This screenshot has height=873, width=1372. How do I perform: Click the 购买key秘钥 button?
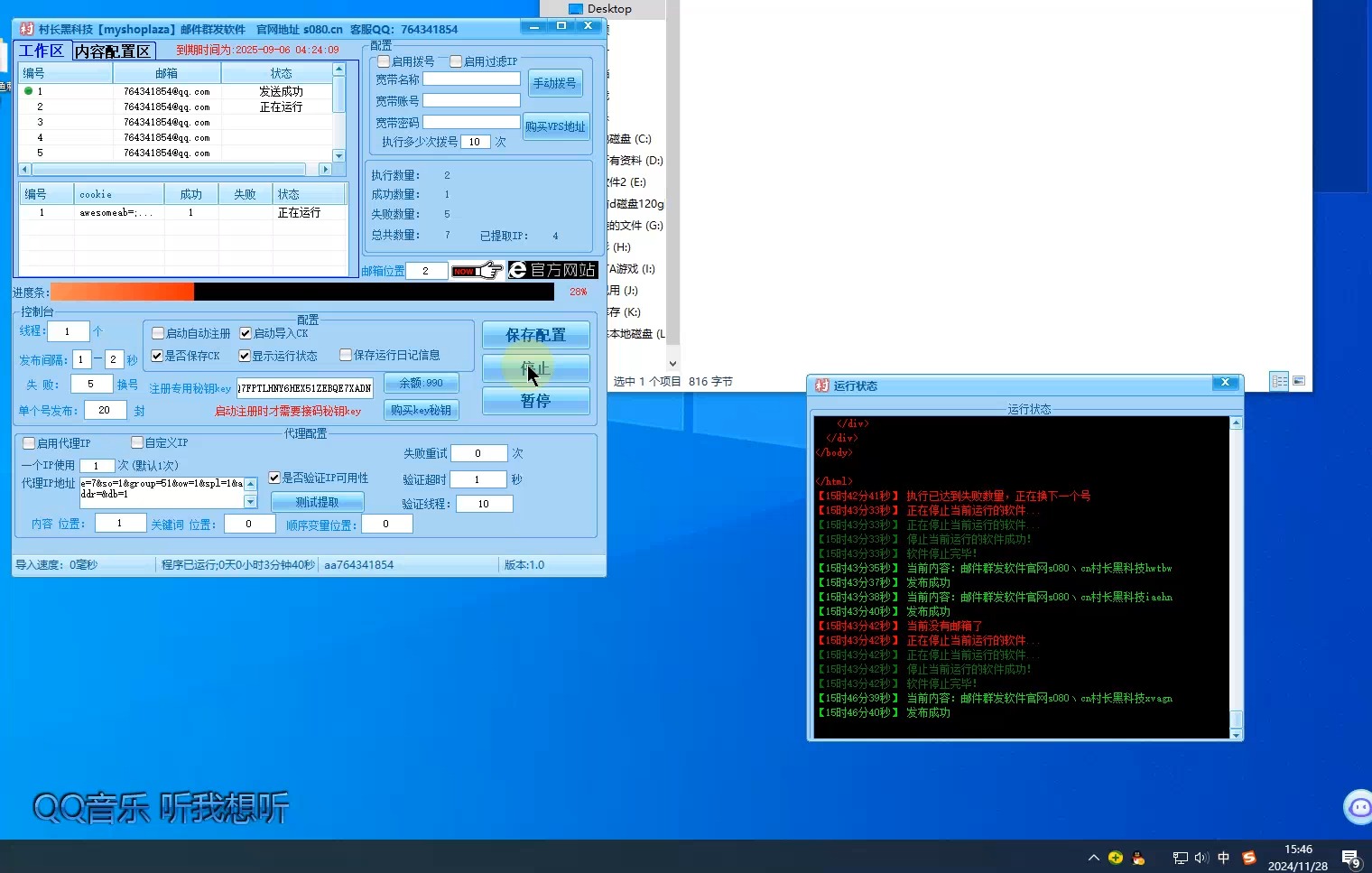tap(421, 410)
